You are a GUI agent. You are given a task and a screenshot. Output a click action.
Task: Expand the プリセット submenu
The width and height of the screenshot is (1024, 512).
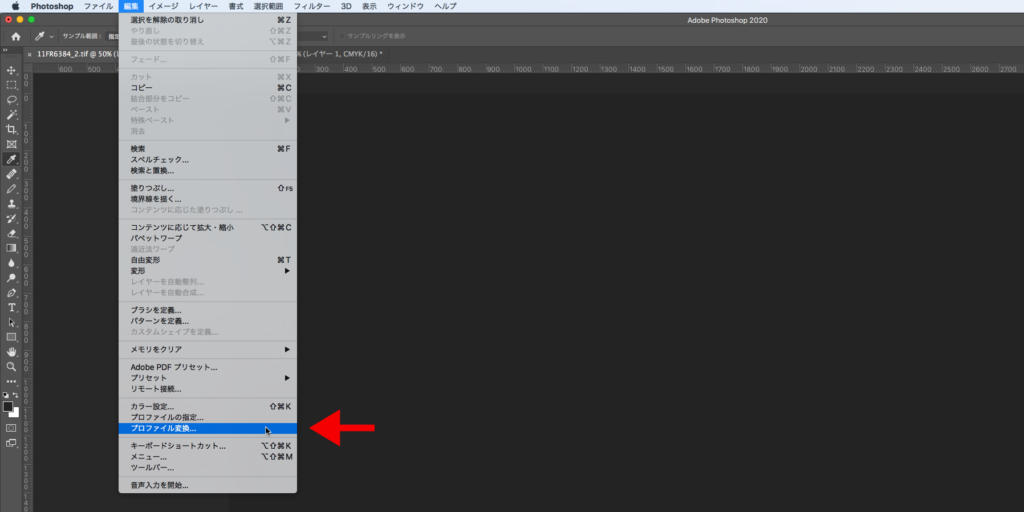[208, 377]
